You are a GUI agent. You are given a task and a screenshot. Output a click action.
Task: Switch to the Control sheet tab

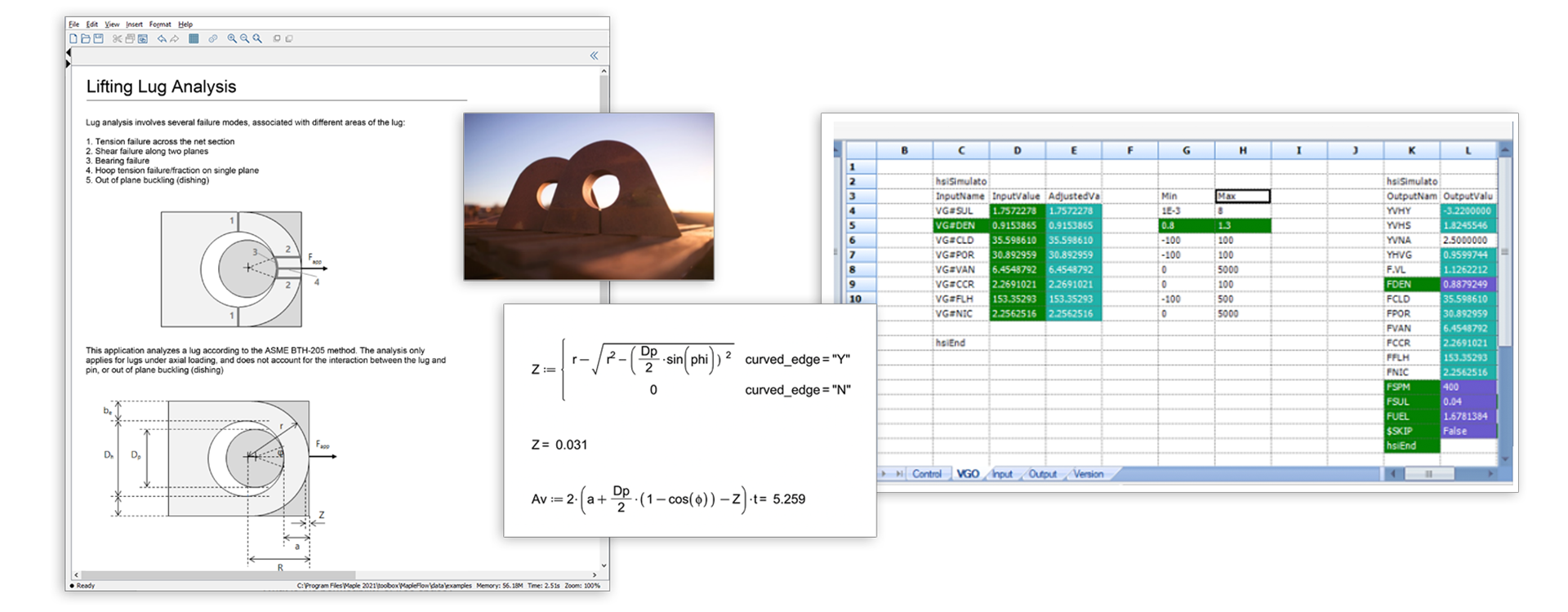pos(926,474)
